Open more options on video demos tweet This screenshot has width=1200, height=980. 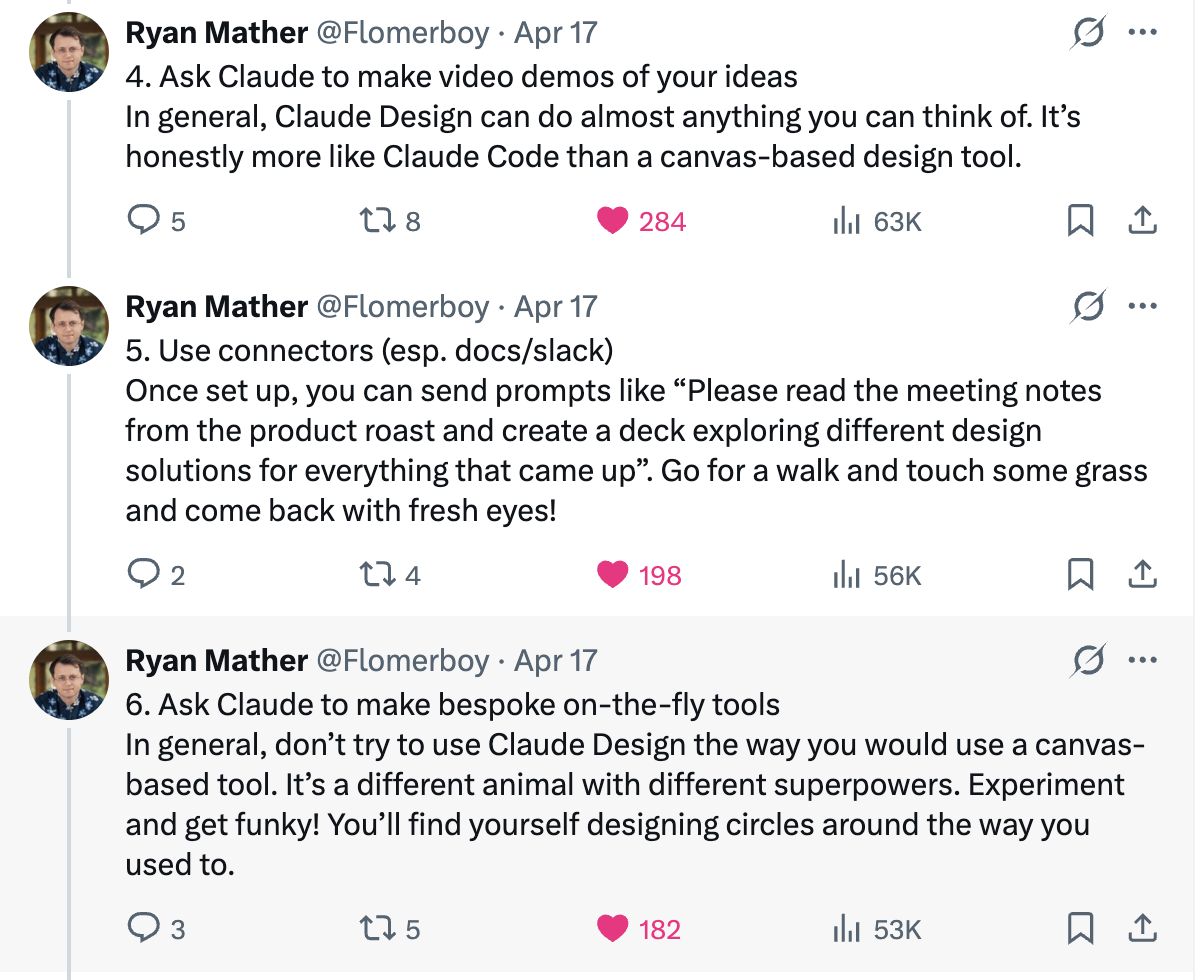click(1142, 32)
